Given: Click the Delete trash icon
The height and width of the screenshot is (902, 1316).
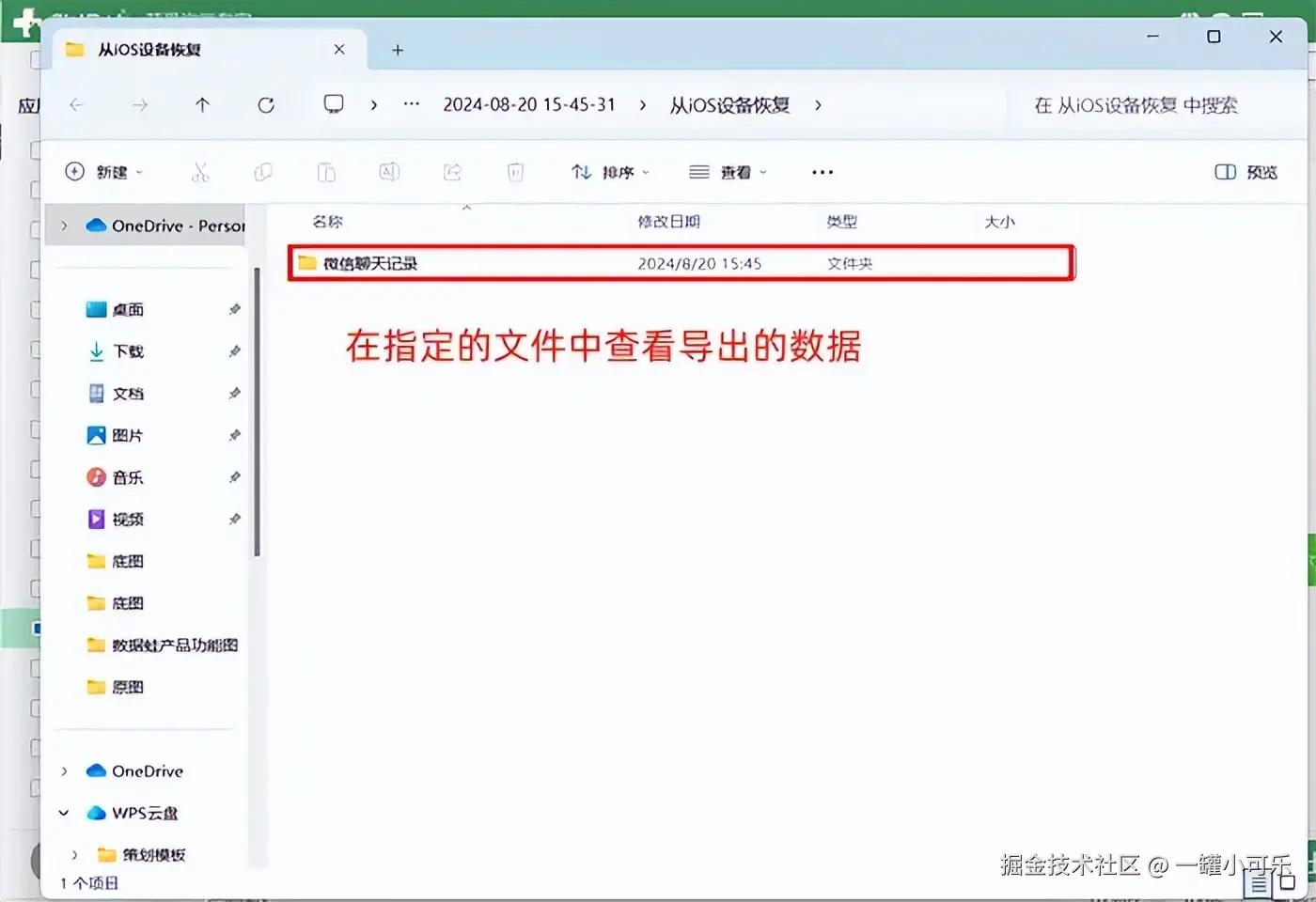Looking at the screenshot, I should click(515, 172).
